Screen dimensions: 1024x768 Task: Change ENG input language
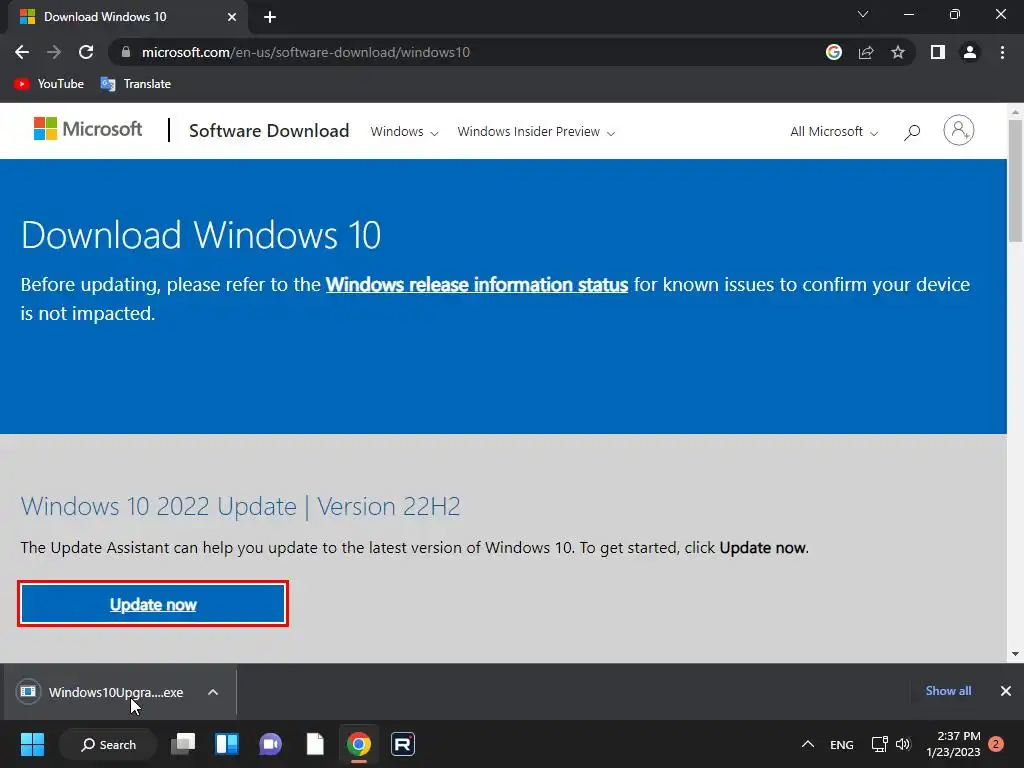click(x=842, y=744)
